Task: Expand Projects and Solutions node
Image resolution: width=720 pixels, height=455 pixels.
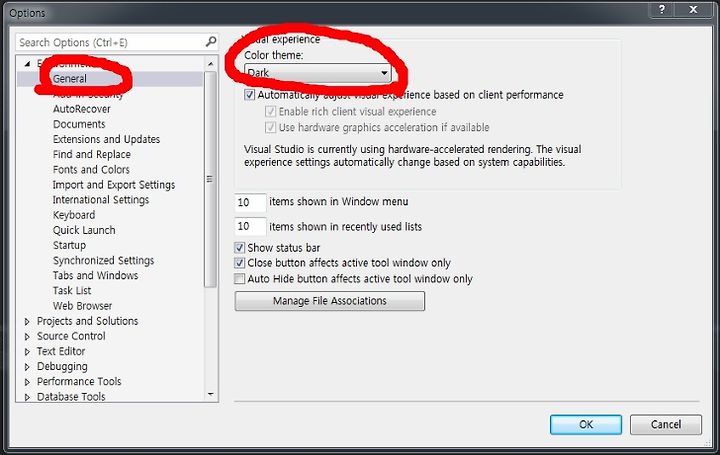Action: pos(27,321)
